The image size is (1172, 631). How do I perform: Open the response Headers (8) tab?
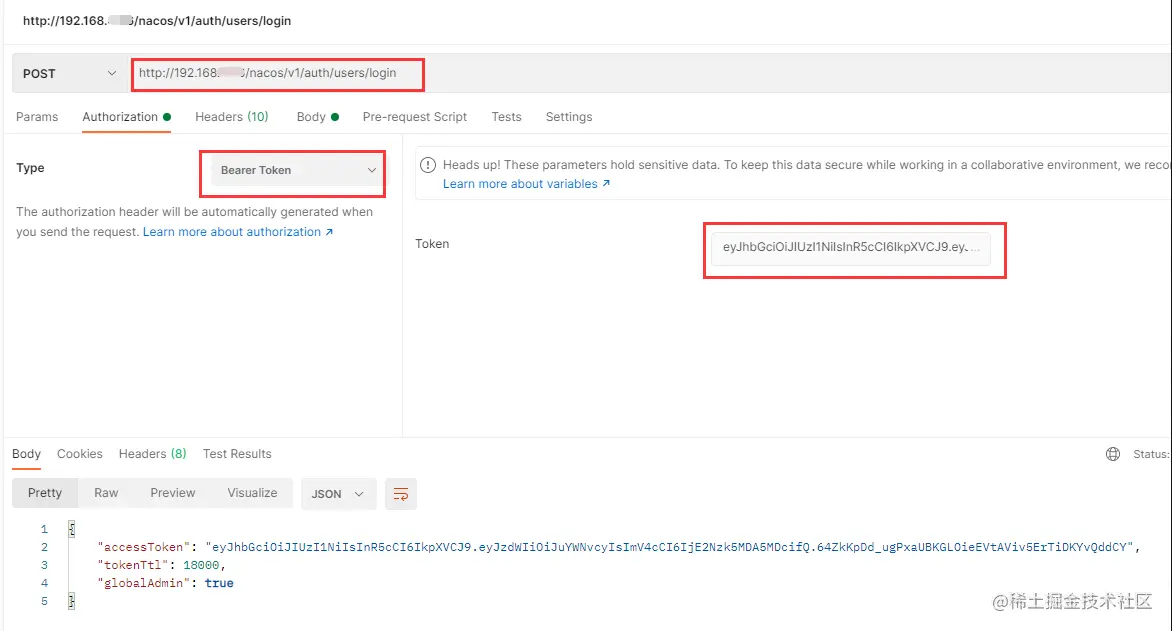[152, 454]
